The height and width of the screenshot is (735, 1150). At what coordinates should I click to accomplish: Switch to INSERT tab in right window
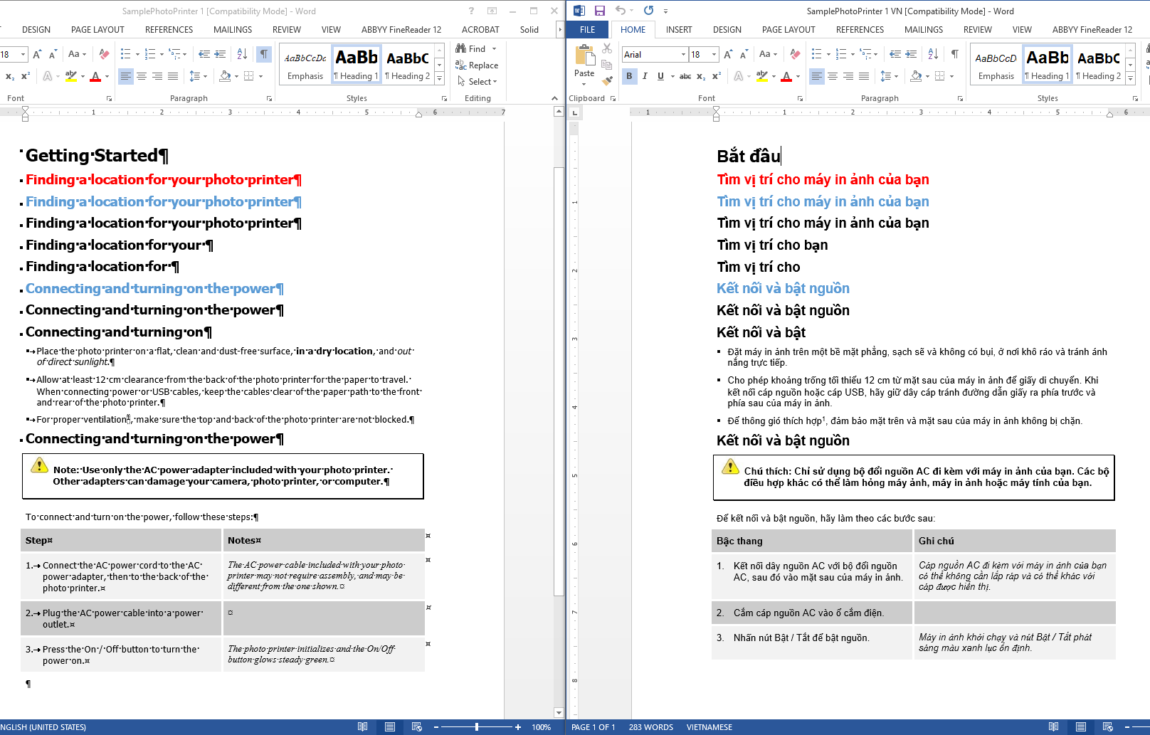(678, 29)
